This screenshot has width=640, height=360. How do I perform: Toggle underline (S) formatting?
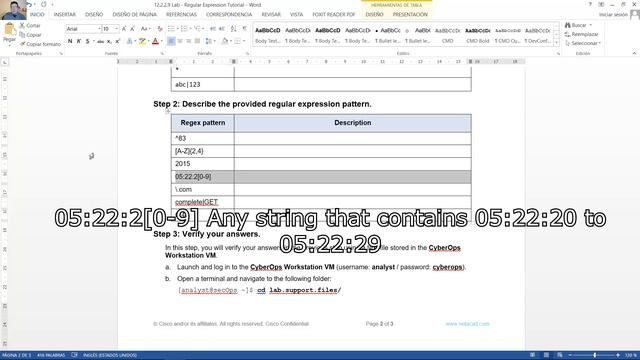[87, 41]
